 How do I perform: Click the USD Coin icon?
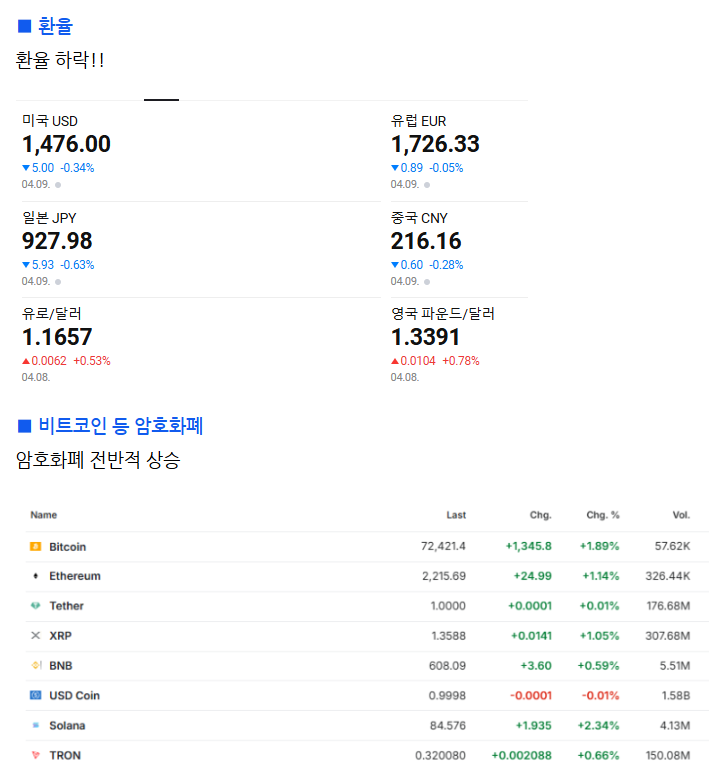click(x=35, y=695)
